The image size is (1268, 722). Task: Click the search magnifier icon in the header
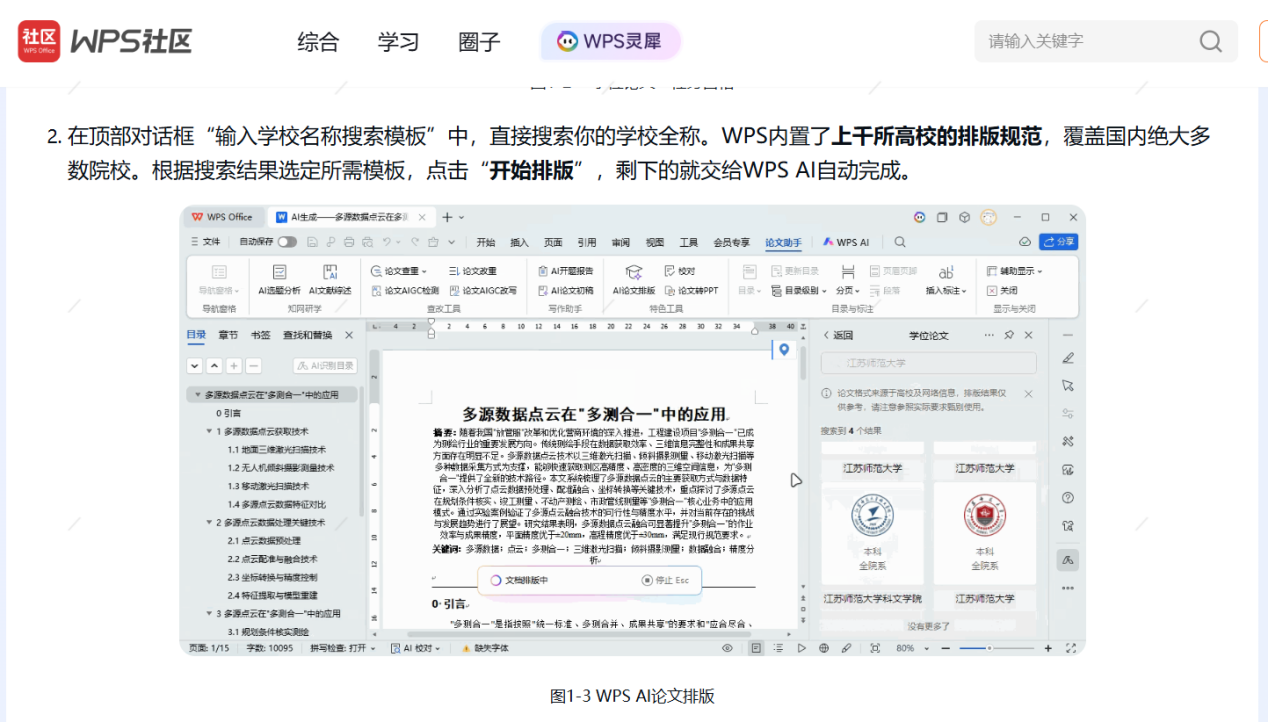(1210, 41)
